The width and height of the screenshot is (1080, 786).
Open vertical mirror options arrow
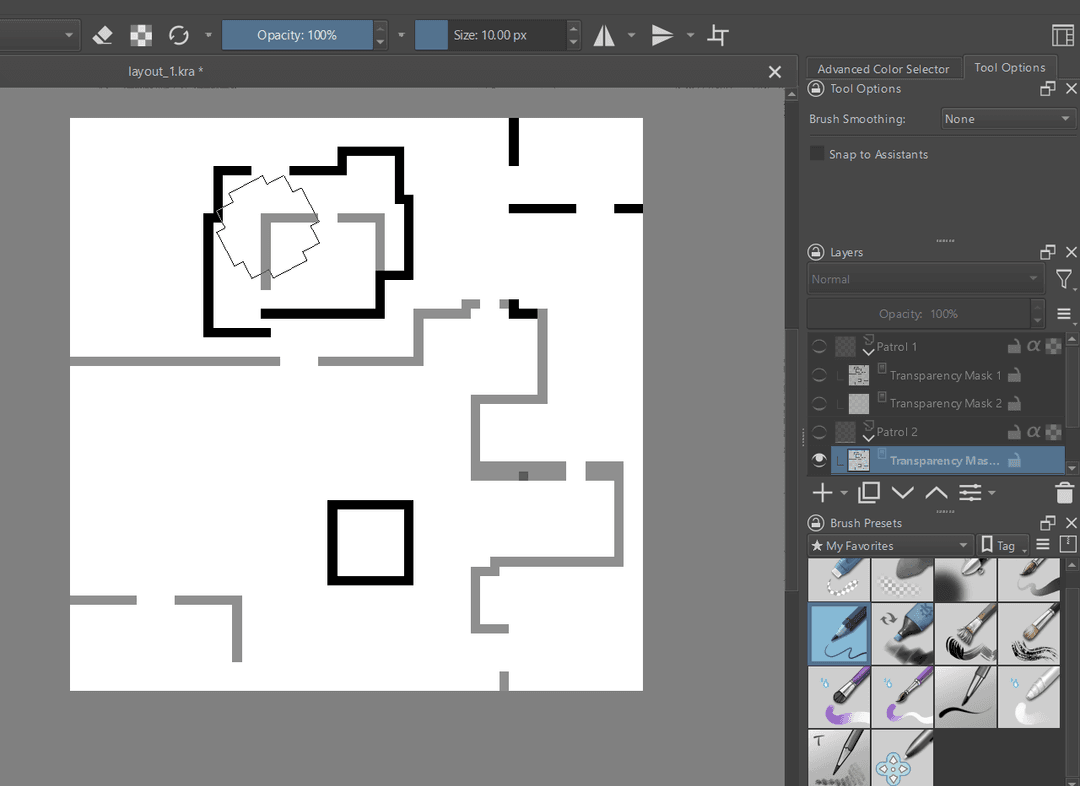690,35
